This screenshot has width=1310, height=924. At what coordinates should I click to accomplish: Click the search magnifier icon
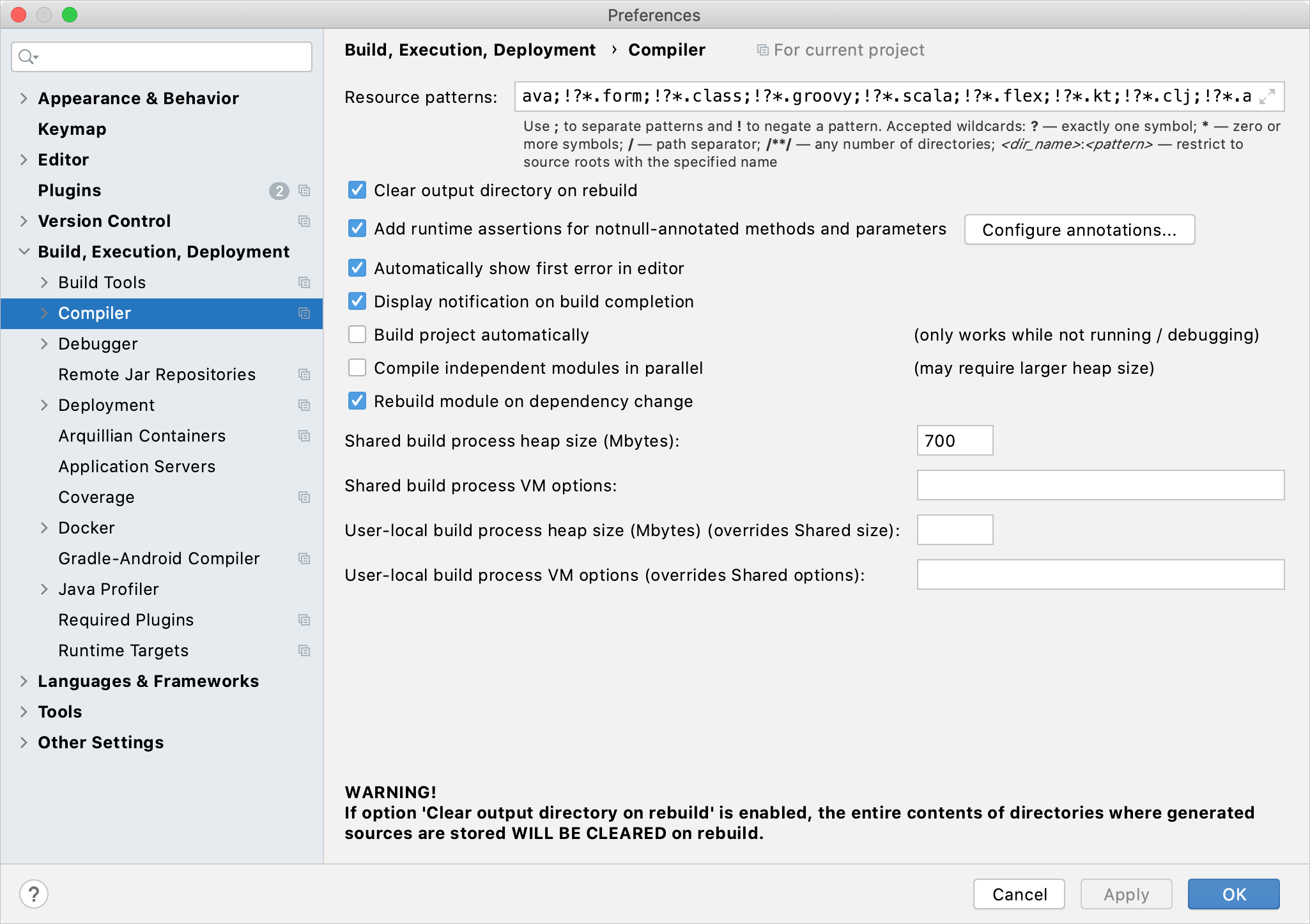tap(27, 57)
